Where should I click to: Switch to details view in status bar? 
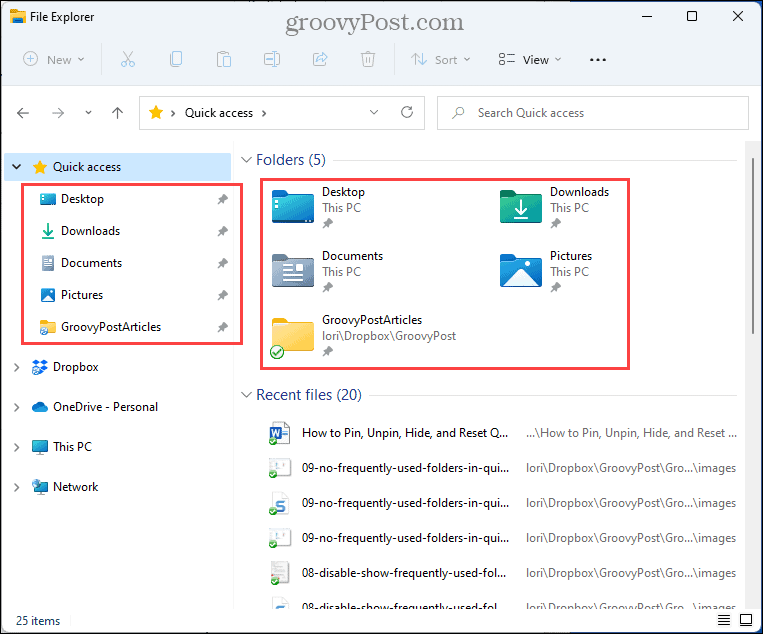pos(724,619)
